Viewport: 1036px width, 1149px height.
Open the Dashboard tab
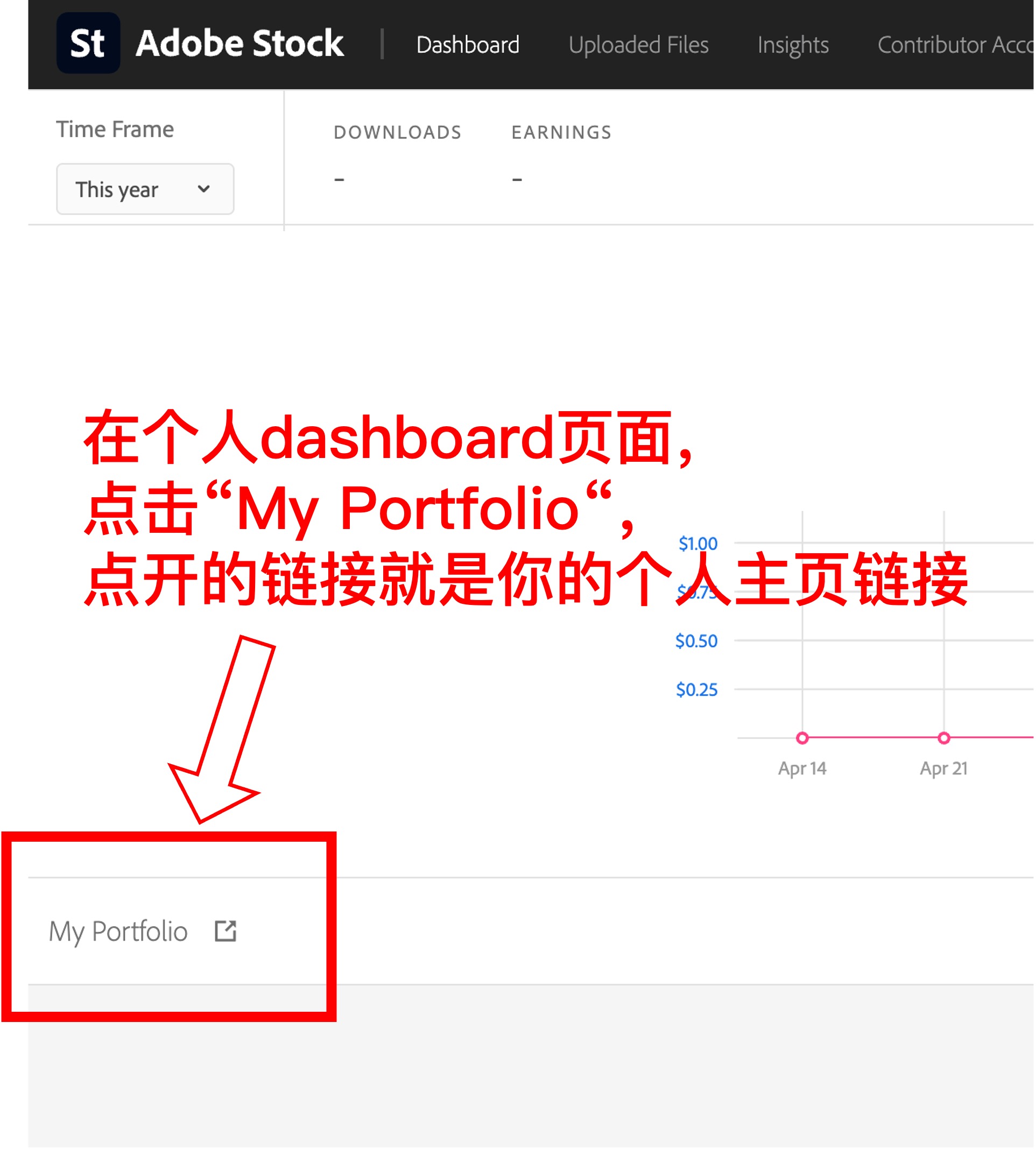468,44
